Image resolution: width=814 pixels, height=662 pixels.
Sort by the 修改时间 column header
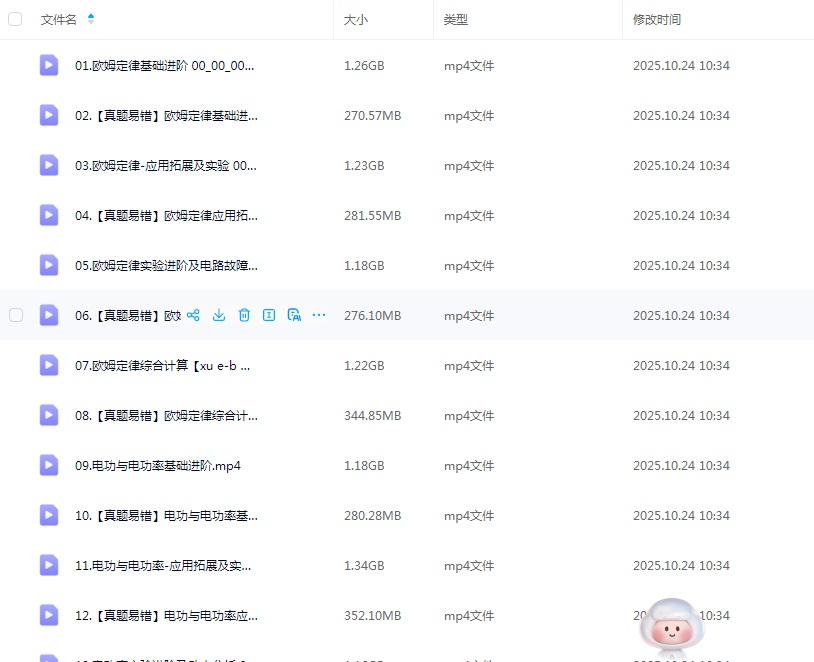657,20
